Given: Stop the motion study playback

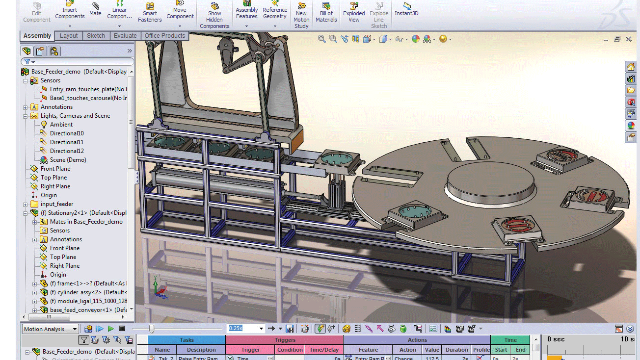Looking at the screenshot, I should pos(122,329).
